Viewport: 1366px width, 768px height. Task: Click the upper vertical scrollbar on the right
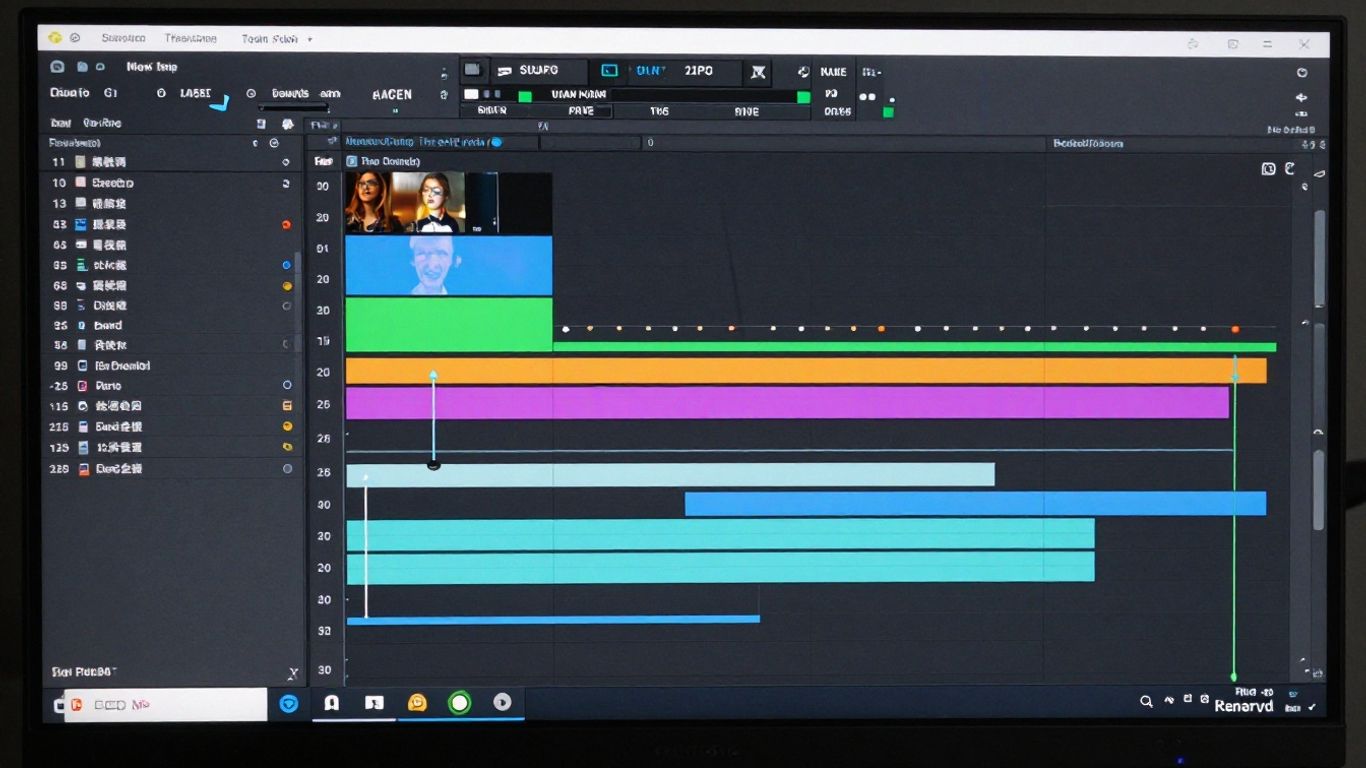(x=1319, y=259)
